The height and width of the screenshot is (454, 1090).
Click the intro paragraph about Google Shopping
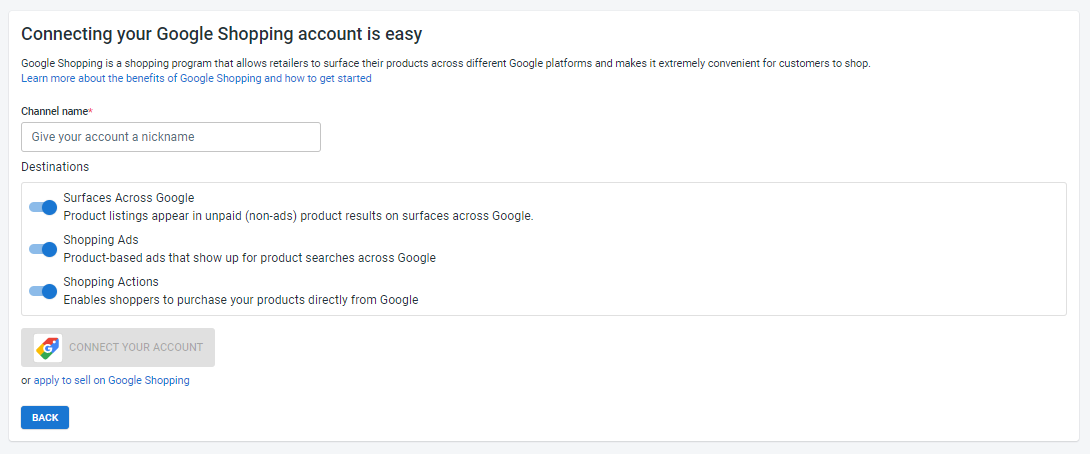click(446, 63)
